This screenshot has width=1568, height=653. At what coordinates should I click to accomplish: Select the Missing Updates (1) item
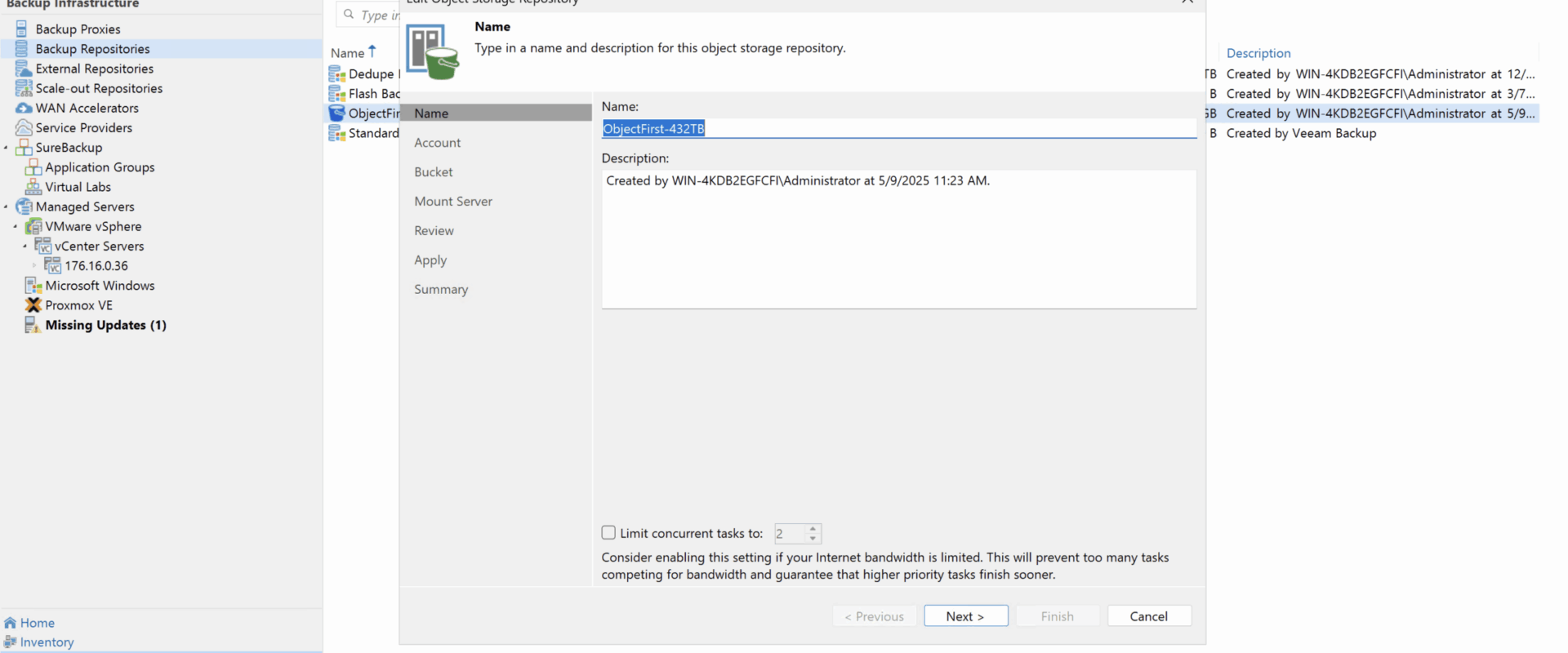point(106,325)
